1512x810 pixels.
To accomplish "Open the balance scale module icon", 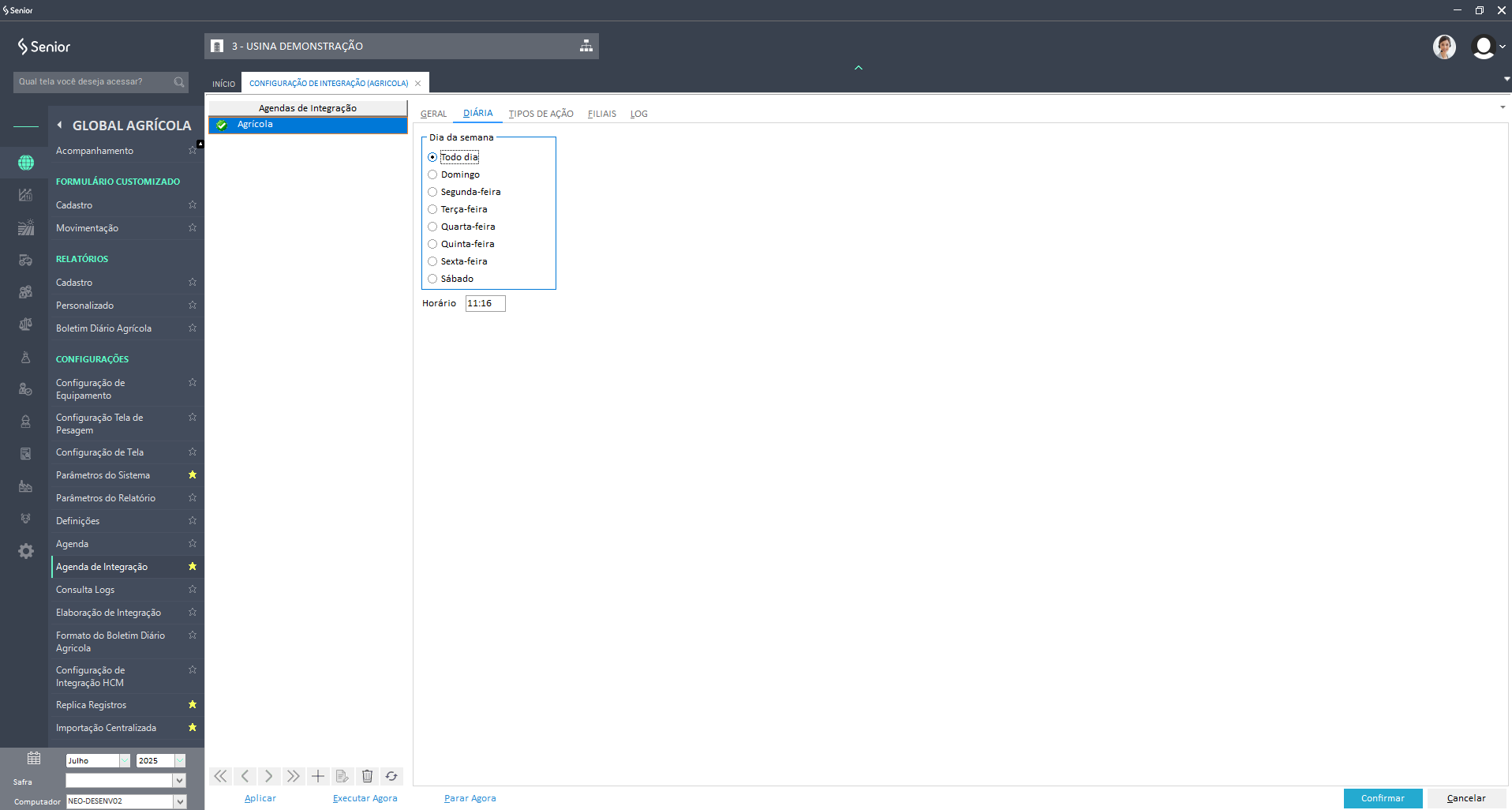I will 26,324.
